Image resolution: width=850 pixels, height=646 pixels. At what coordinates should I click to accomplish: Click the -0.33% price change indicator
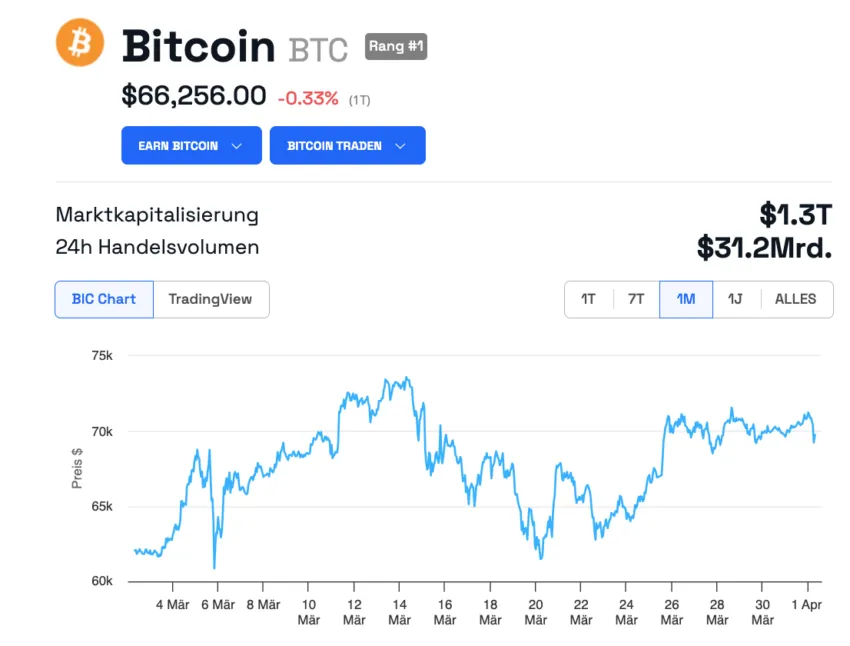[308, 98]
